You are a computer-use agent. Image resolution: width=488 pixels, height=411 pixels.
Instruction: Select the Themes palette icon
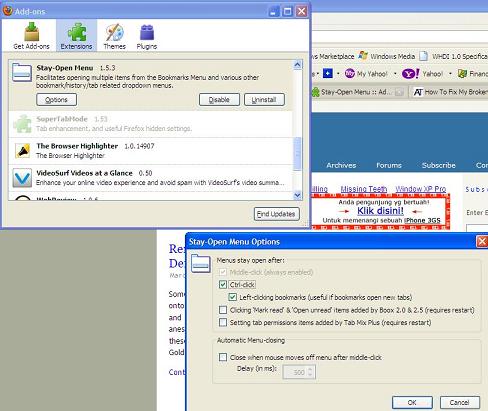point(115,32)
